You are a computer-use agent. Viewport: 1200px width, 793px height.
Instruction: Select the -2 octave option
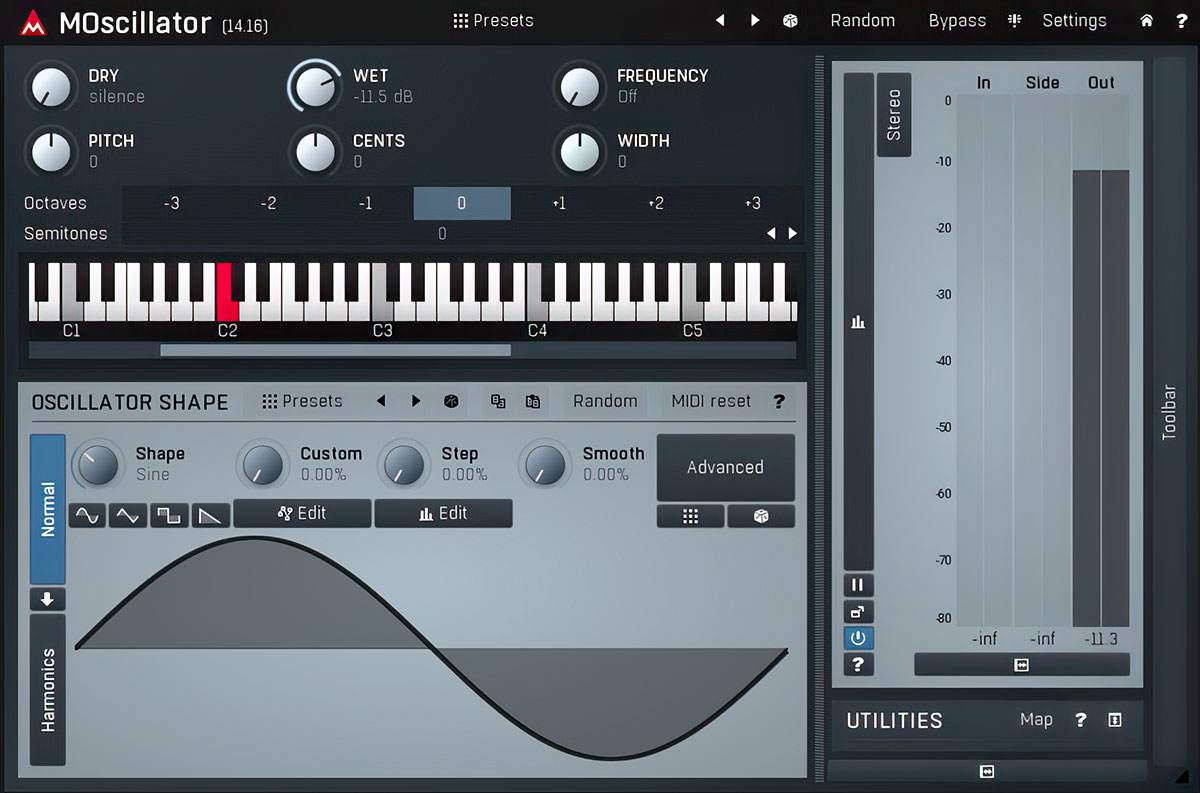[268, 203]
